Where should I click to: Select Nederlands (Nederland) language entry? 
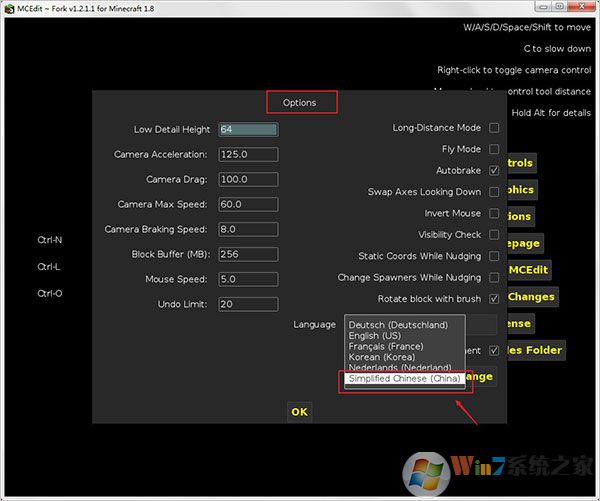click(x=399, y=368)
